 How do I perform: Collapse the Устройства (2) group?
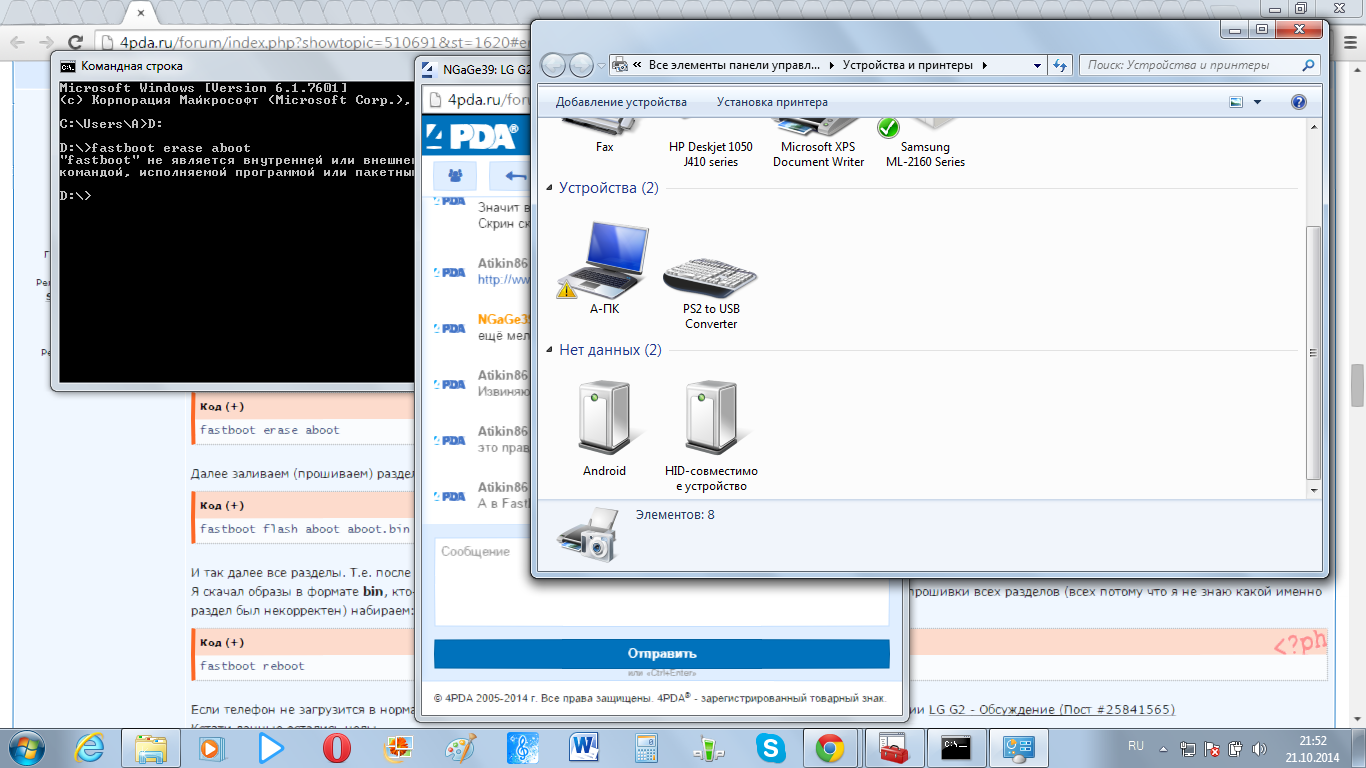(x=549, y=188)
